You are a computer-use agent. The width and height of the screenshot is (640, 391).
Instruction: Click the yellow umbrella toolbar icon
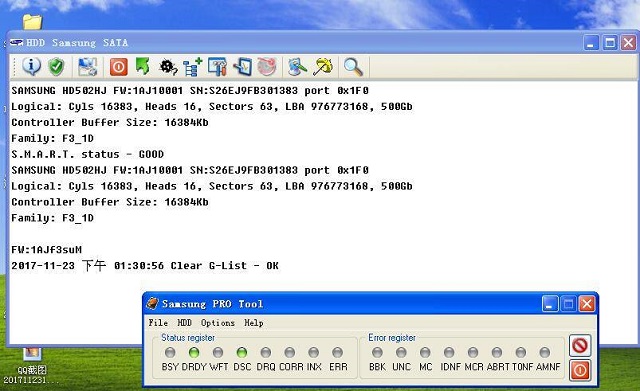pyautogui.click(x=322, y=67)
